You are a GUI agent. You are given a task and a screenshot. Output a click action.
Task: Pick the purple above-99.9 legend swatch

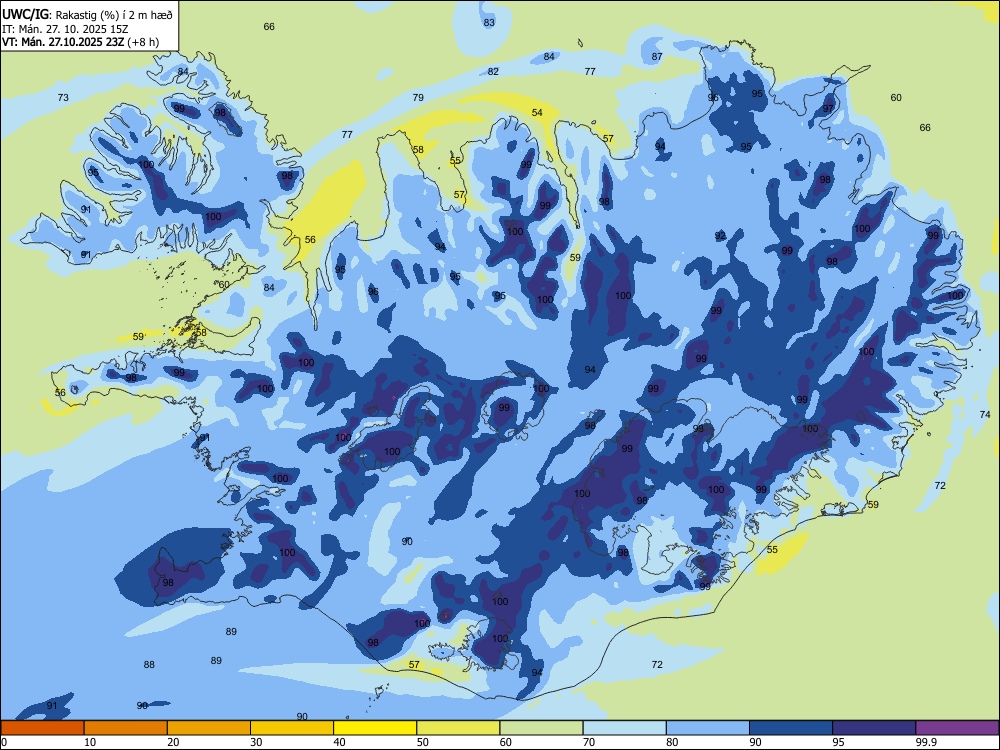(x=957, y=728)
